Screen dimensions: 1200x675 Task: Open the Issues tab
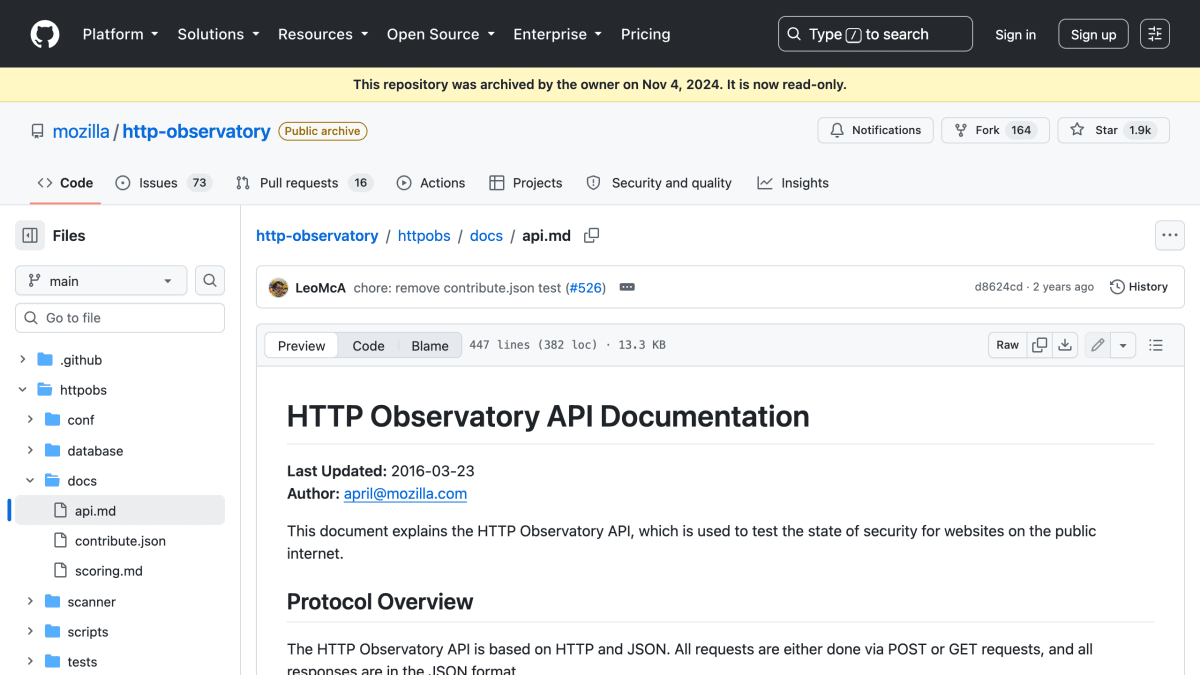tap(164, 183)
